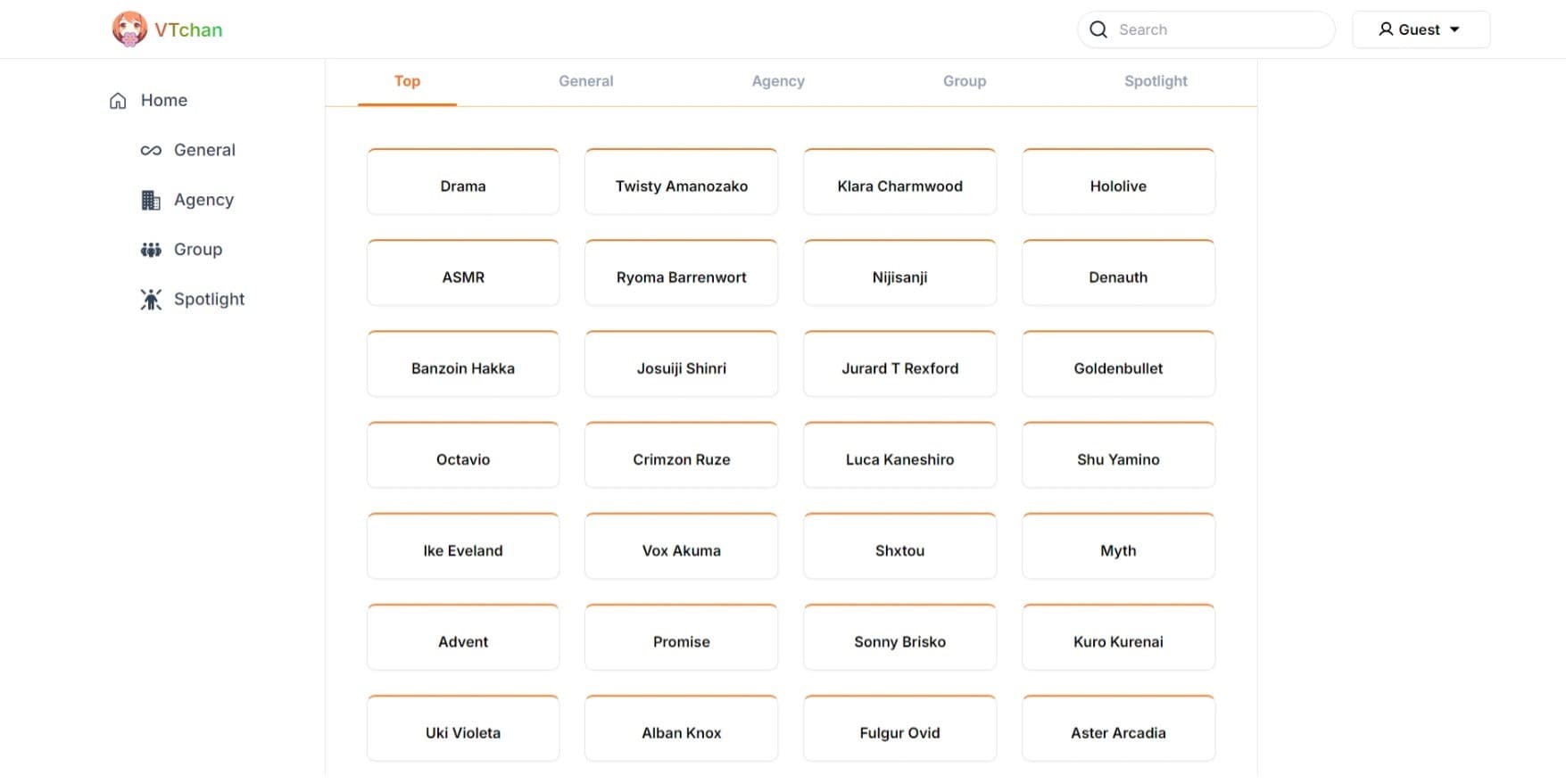The height and width of the screenshot is (784, 1566).
Task: Open the Nijisanji board card
Action: (x=899, y=273)
